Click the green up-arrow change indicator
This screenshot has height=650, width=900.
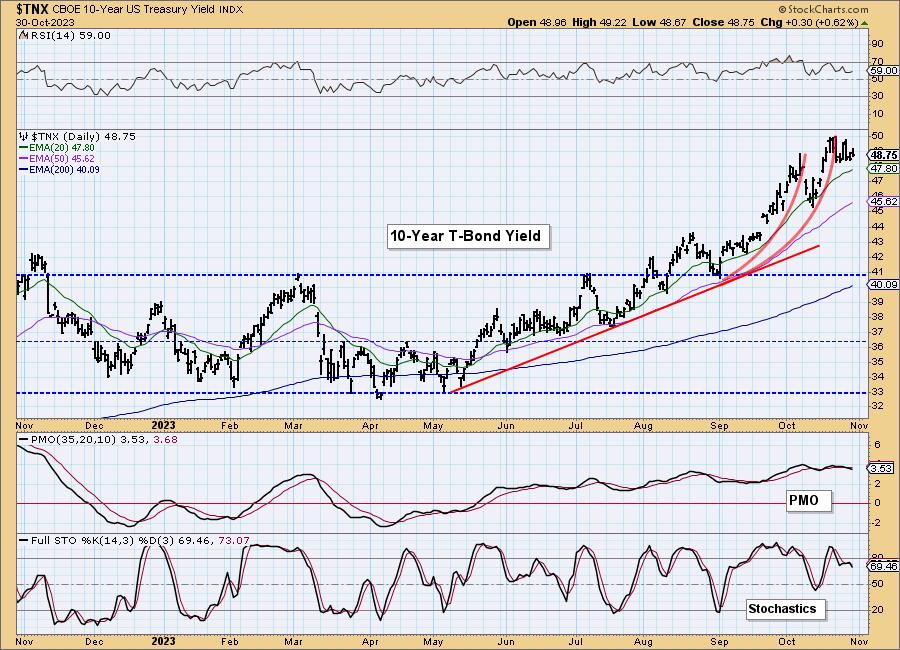[864, 23]
